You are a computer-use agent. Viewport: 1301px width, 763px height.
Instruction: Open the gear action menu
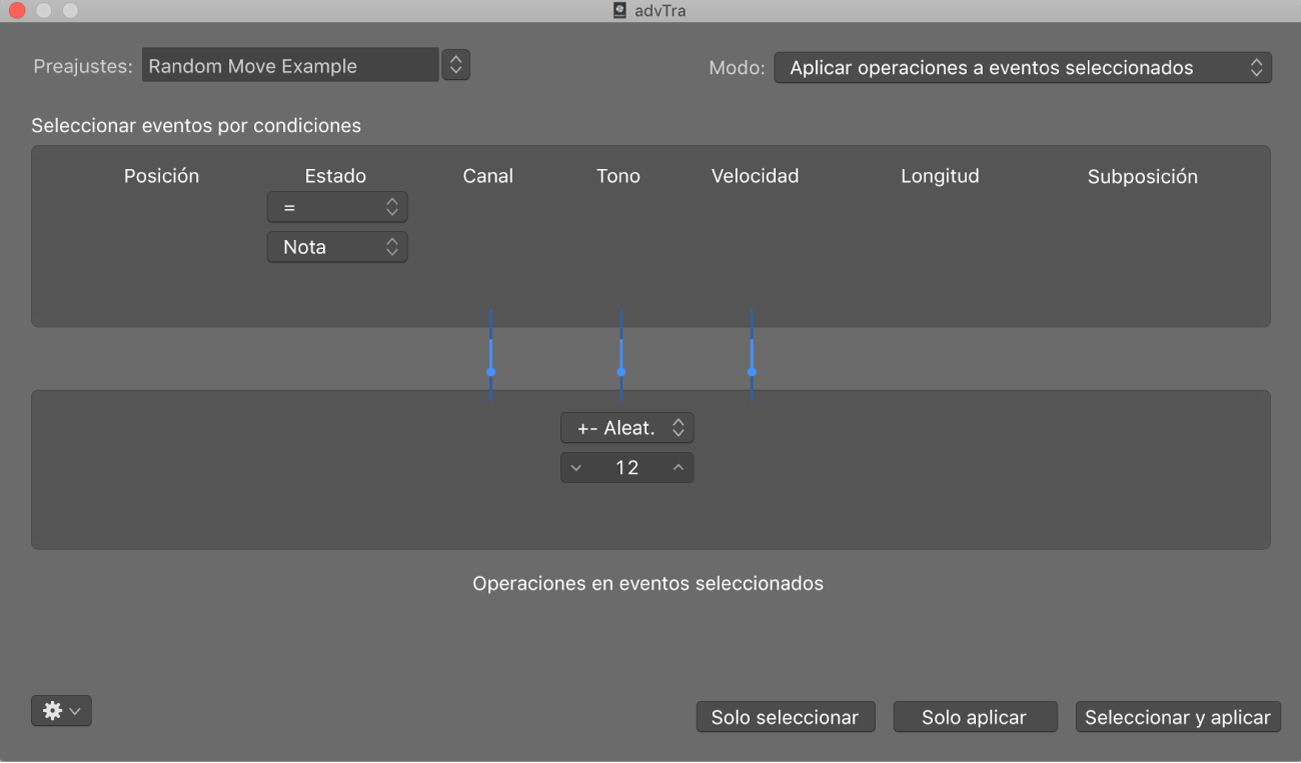60,711
